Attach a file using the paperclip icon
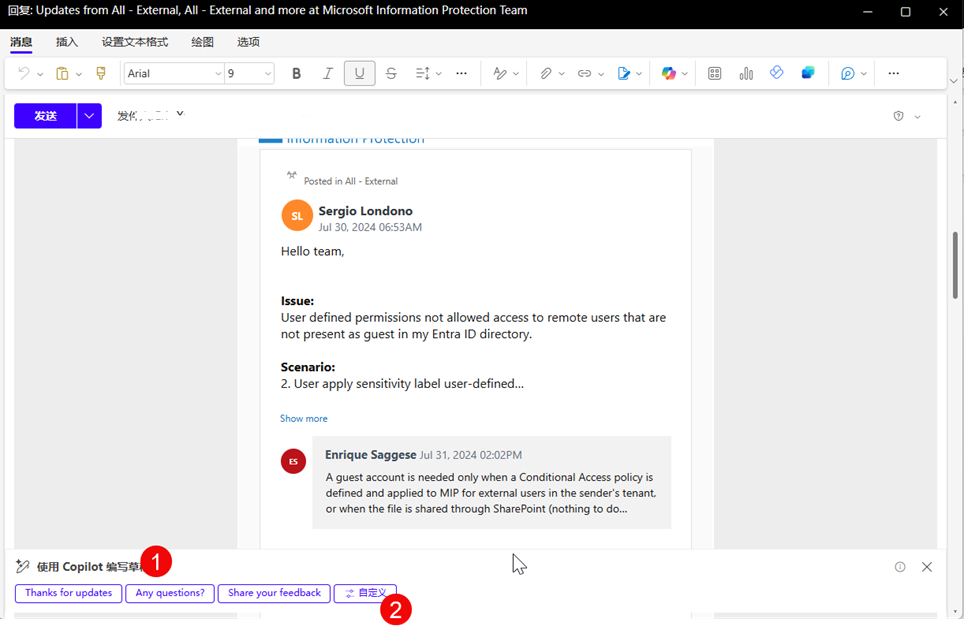 point(545,74)
